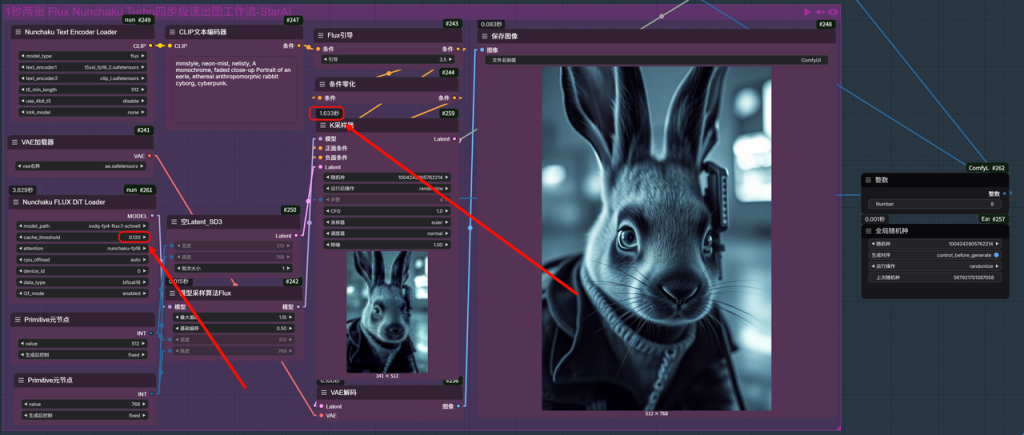Click the K sampler node header icon
1024x435 pixels.
(322, 126)
